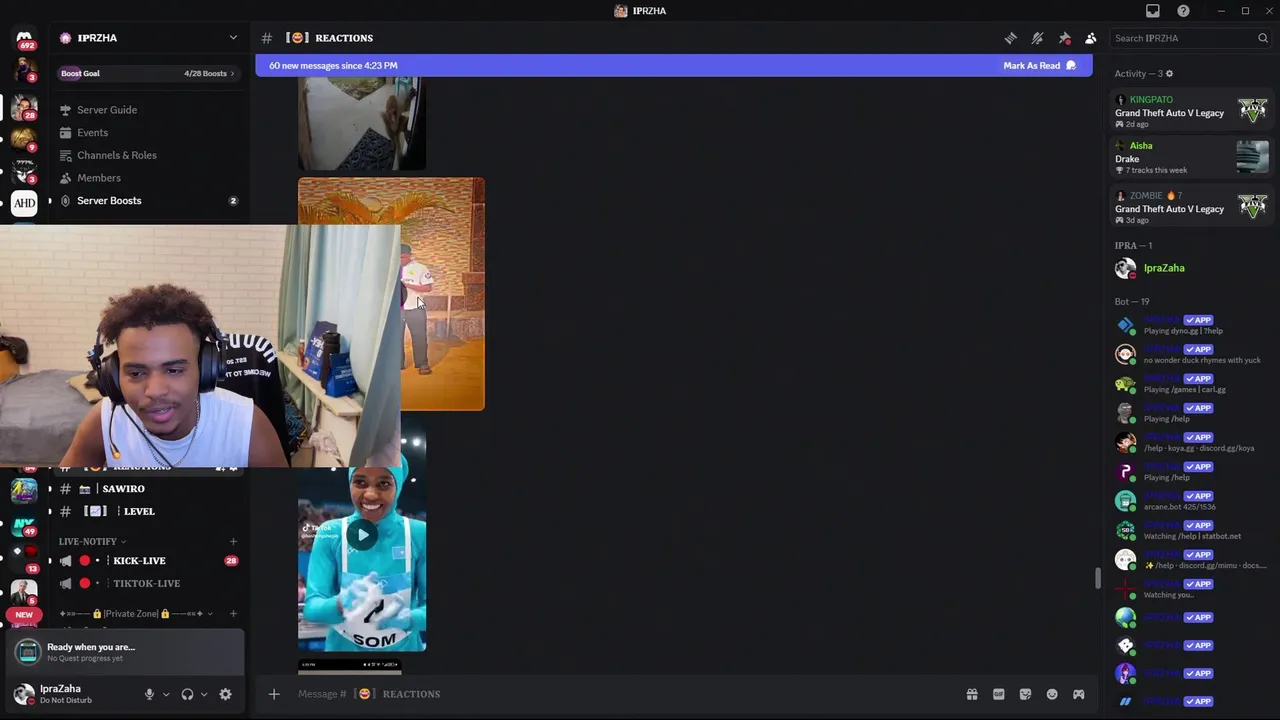The height and width of the screenshot is (720, 1280).
Task: Open bot with duck rhymes status
Action: (x=1191, y=354)
